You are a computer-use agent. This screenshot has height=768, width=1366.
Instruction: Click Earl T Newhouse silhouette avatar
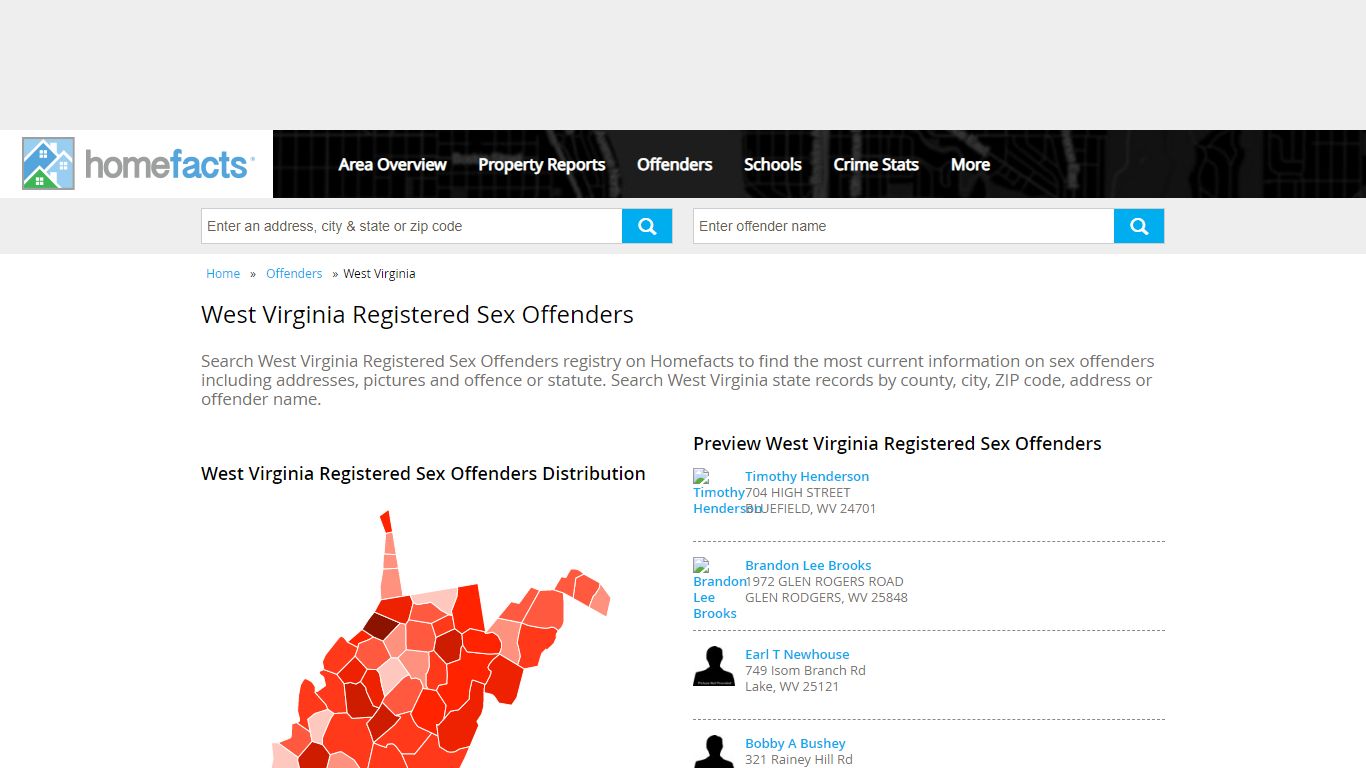[x=714, y=666]
